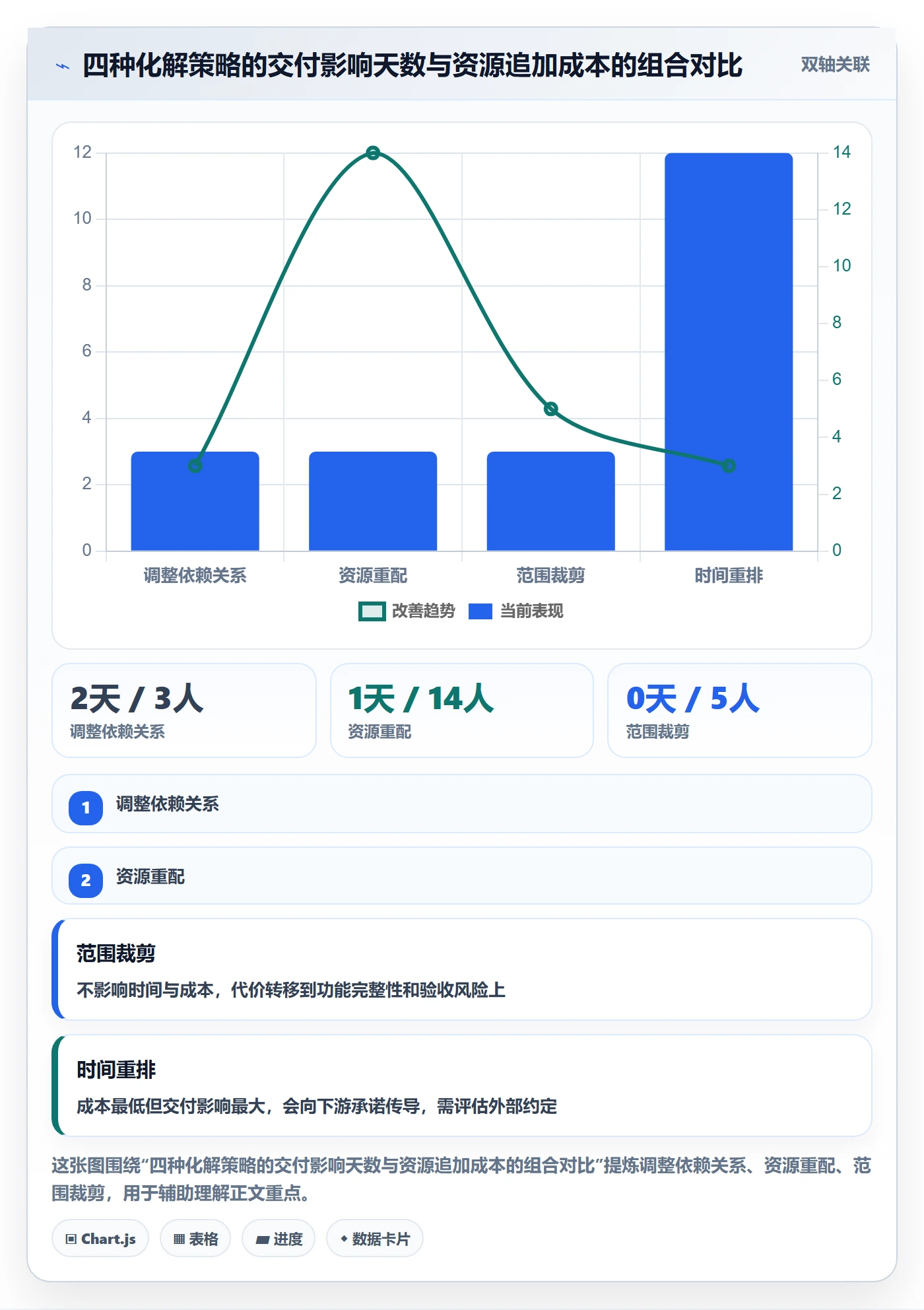Screen dimensions: 924x1310
Task: Click the number 1 badge icon
Action: tap(86, 808)
